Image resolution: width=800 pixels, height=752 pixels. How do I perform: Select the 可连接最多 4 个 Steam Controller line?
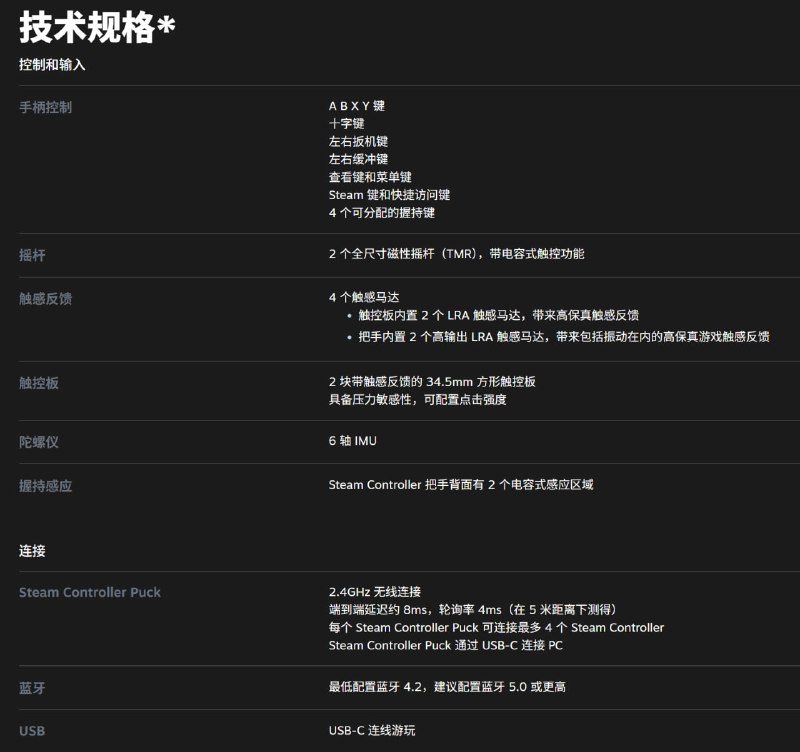tap(496, 628)
